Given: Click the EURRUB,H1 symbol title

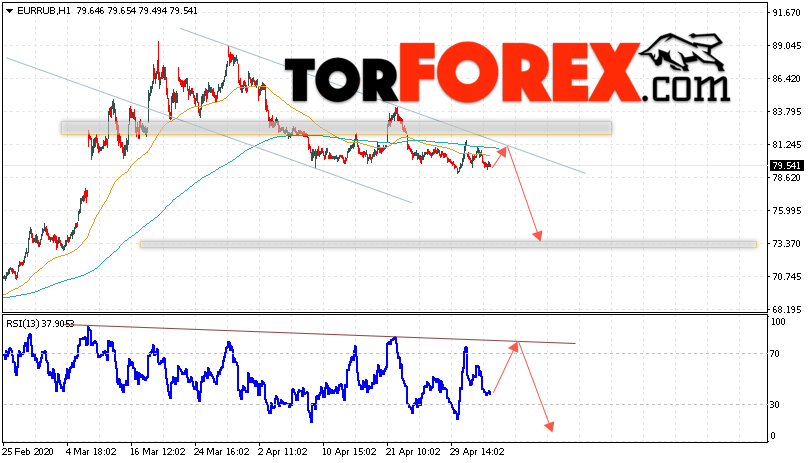Looking at the screenshot, I should coord(44,11).
